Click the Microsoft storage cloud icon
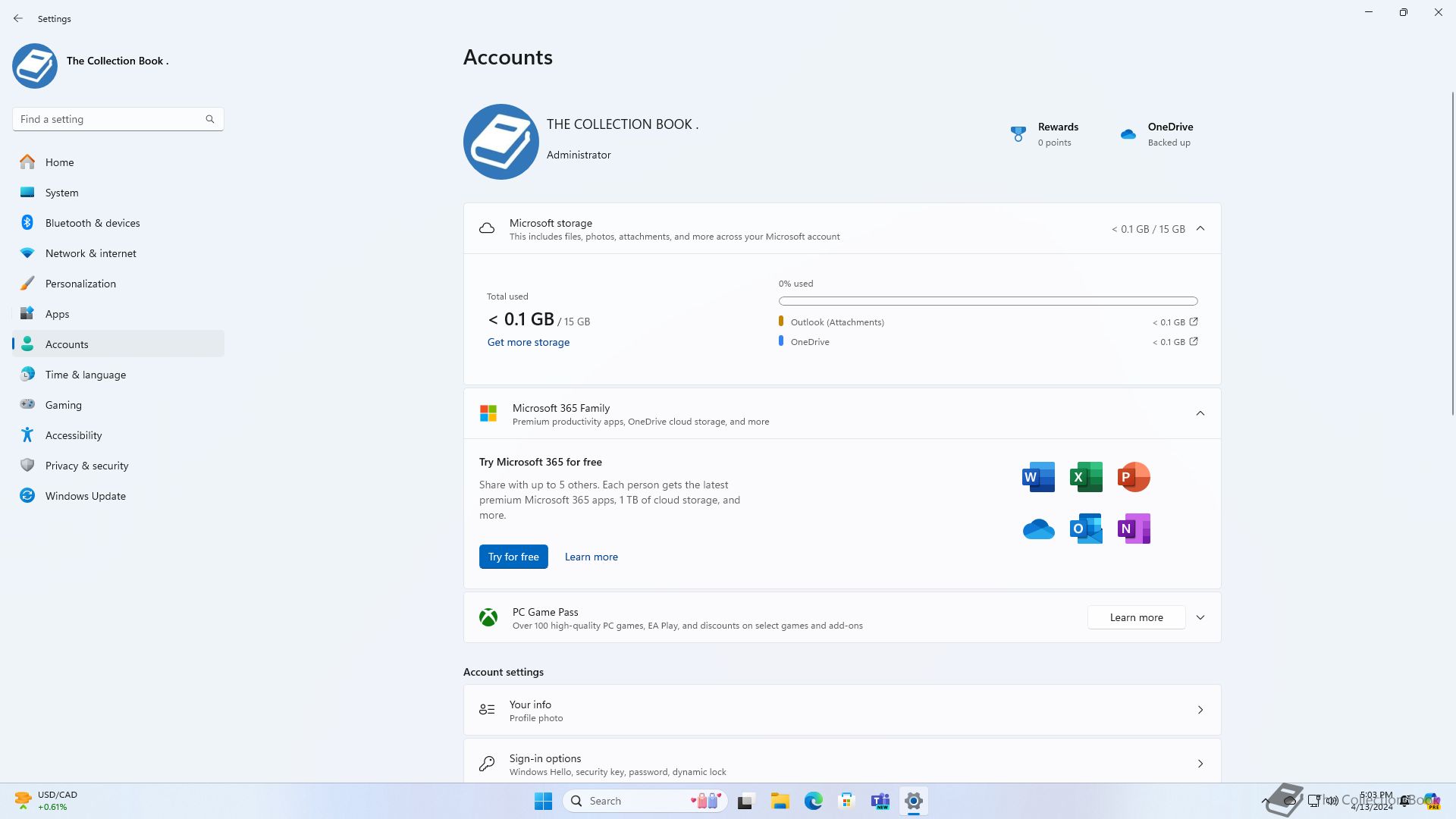This screenshot has width=1456, height=819. 487,228
